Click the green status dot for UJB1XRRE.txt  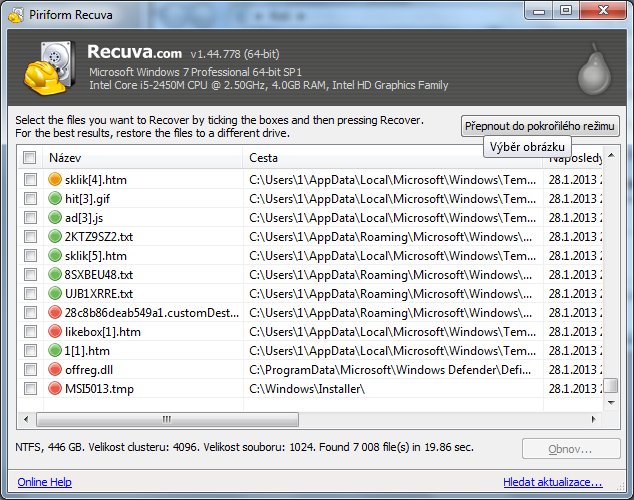[55, 293]
